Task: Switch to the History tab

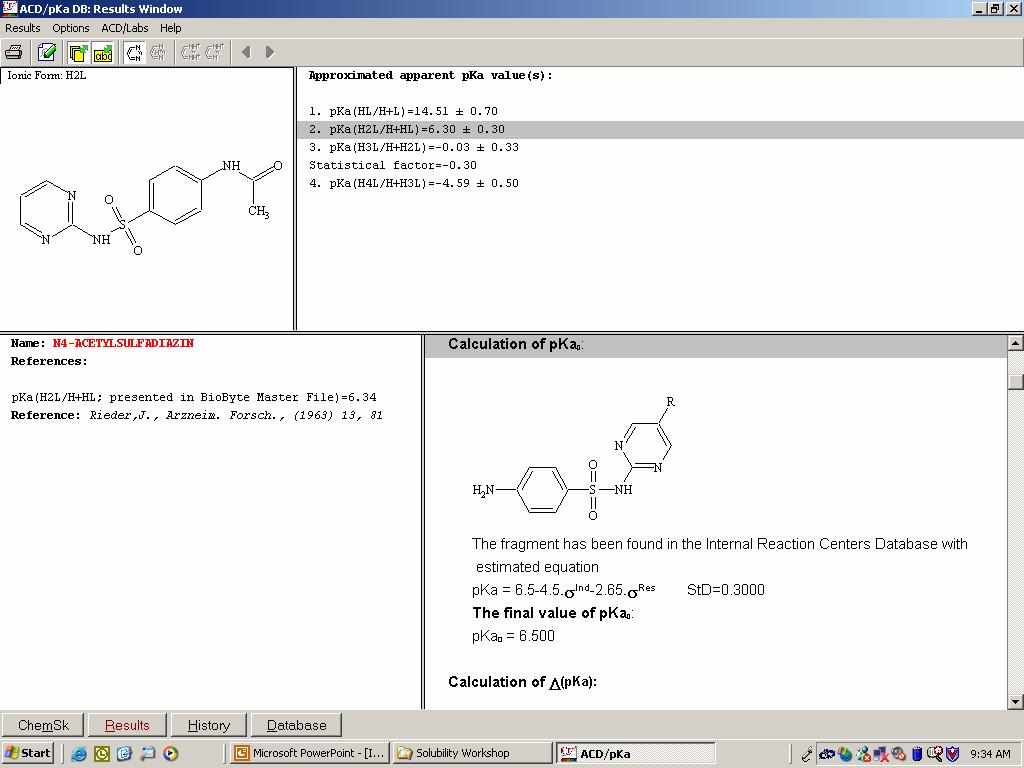Action: [x=208, y=726]
